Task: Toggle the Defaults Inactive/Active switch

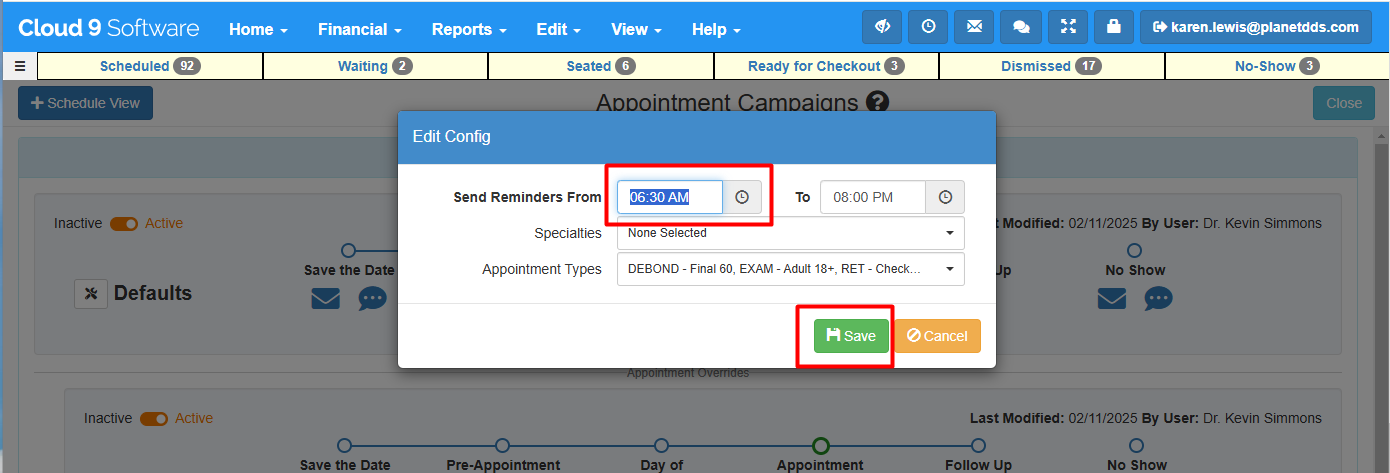Action: tap(124, 223)
